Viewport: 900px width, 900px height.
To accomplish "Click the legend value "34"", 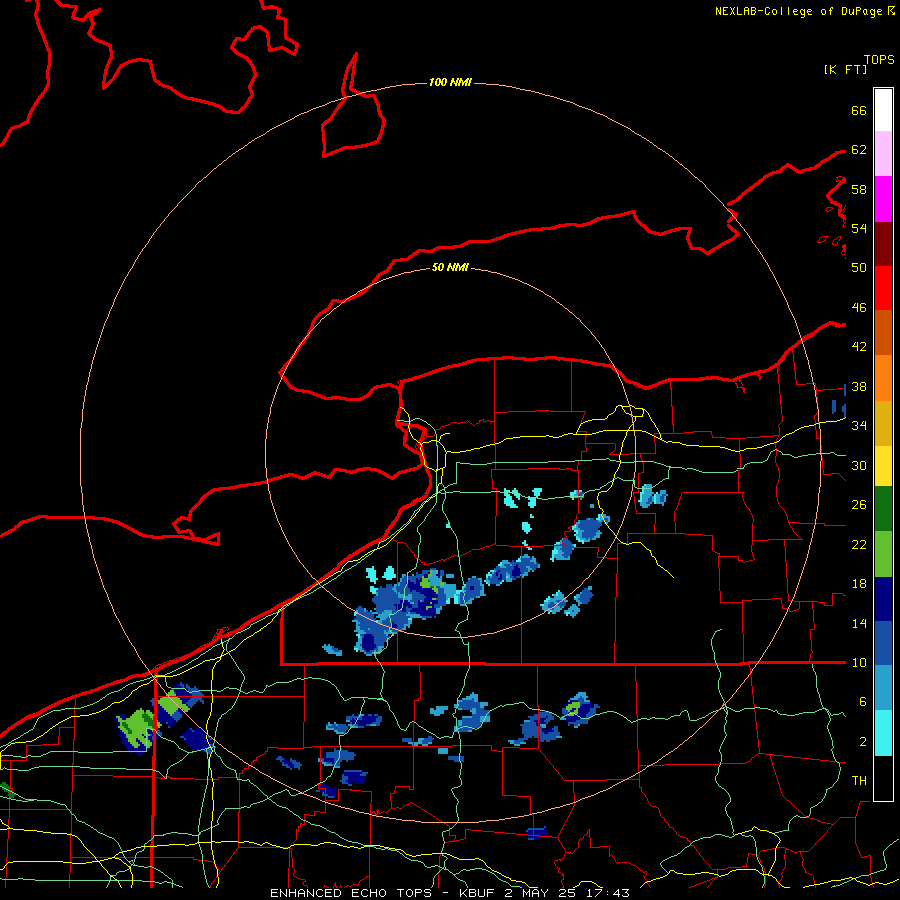I will (859, 425).
